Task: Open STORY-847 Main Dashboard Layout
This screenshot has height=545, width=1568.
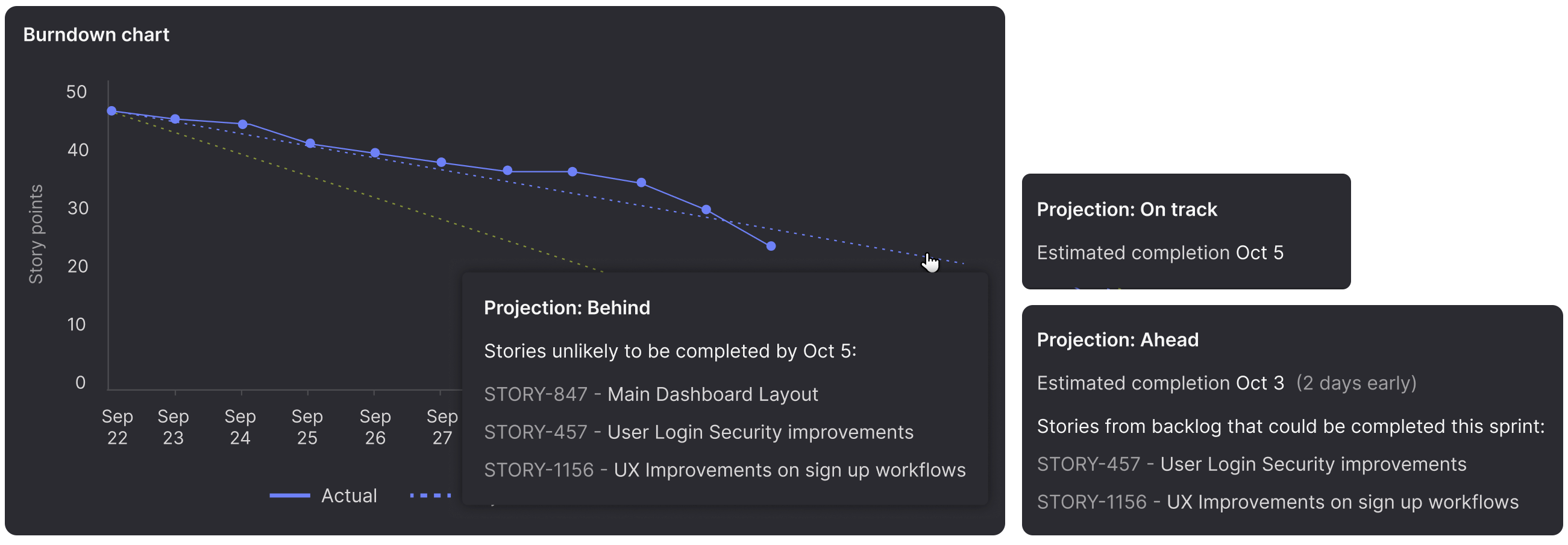Action: coord(651,394)
